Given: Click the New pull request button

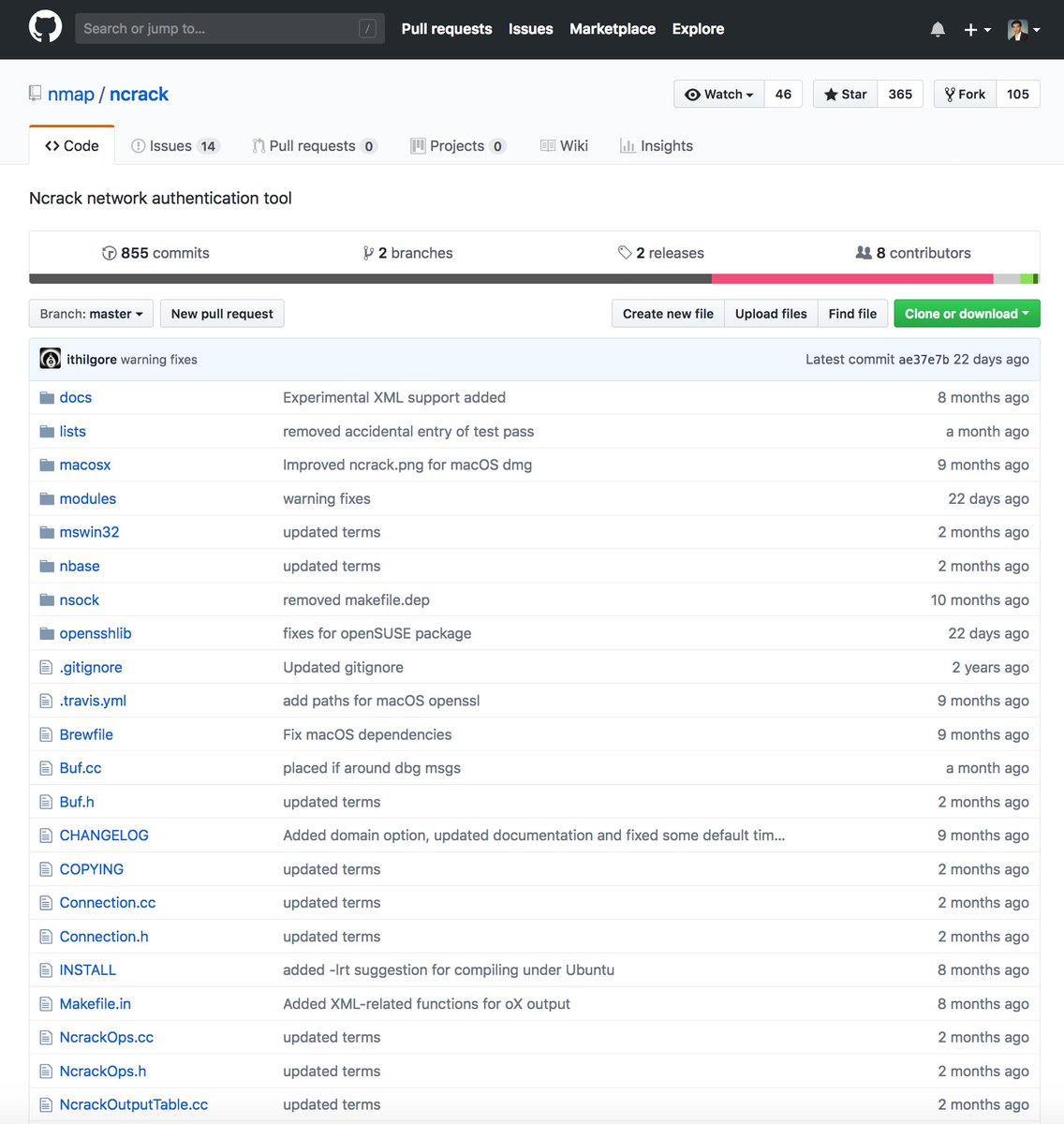Looking at the screenshot, I should pos(222,314).
